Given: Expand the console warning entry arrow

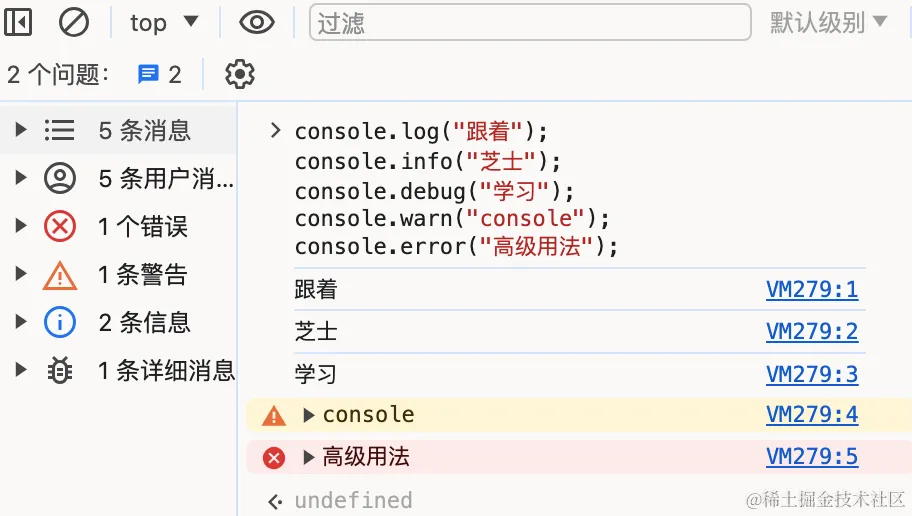Looking at the screenshot, I should (309, 415).
